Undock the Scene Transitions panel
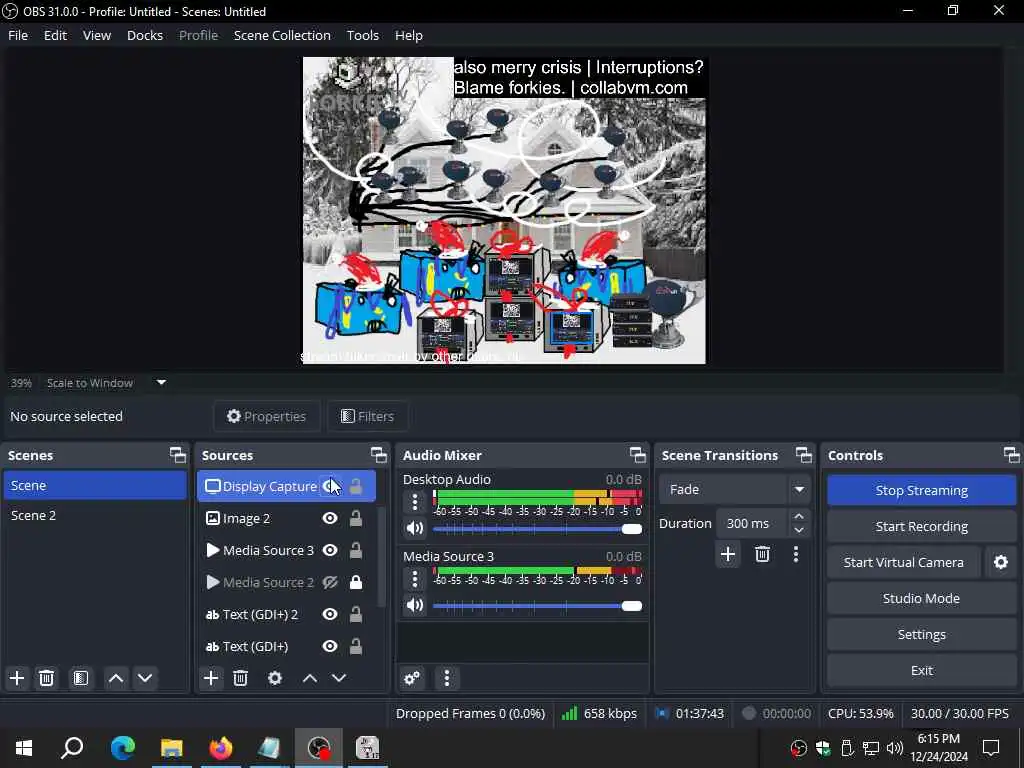This screenshot has height=768, width=1024. 803,455
